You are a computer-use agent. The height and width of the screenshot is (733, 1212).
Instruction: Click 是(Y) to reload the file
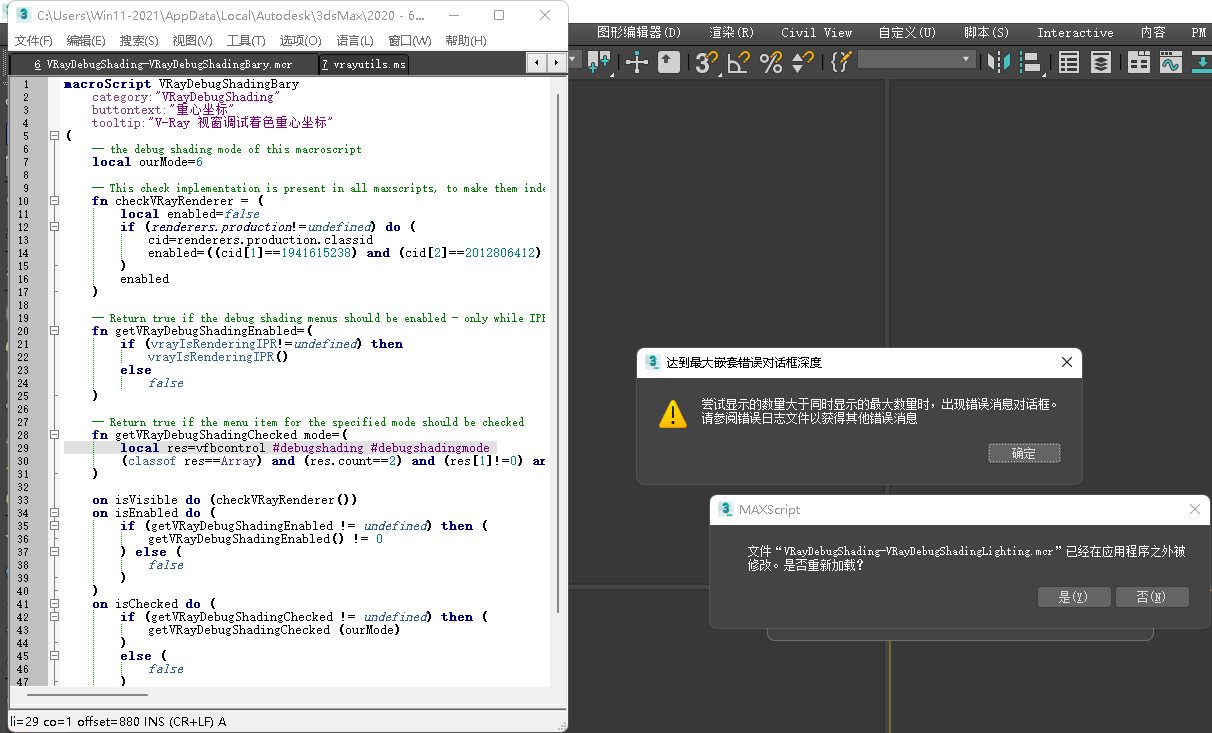click(1074, 597)
